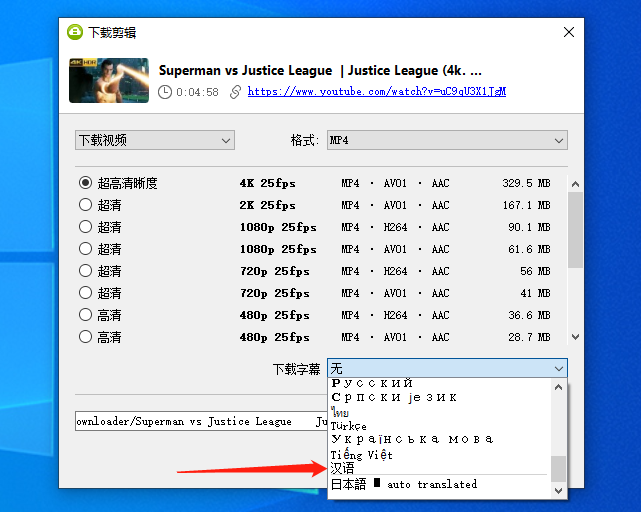Open the YouTube video URL link

tap(377, 91)
